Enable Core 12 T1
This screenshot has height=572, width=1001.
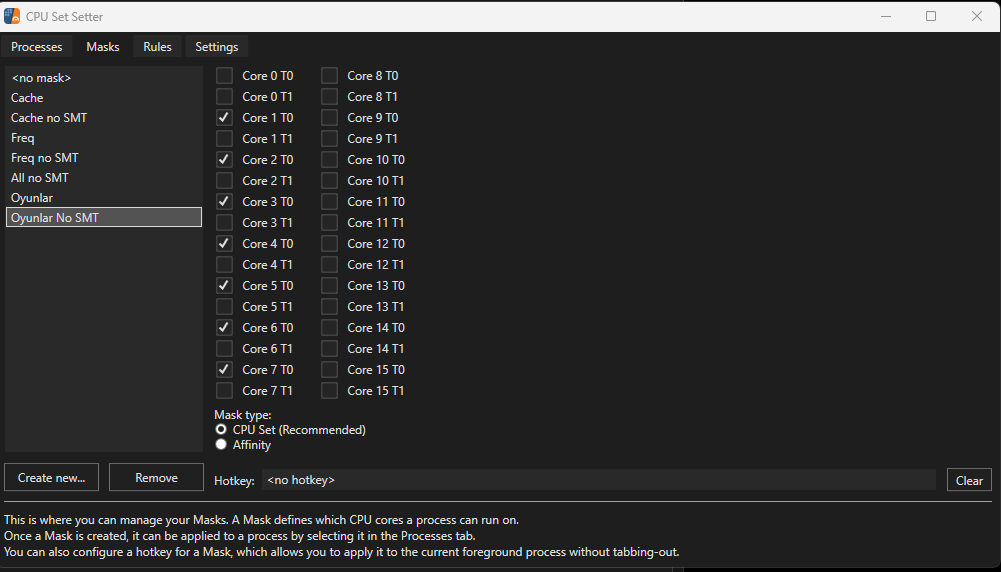point(329,264)
